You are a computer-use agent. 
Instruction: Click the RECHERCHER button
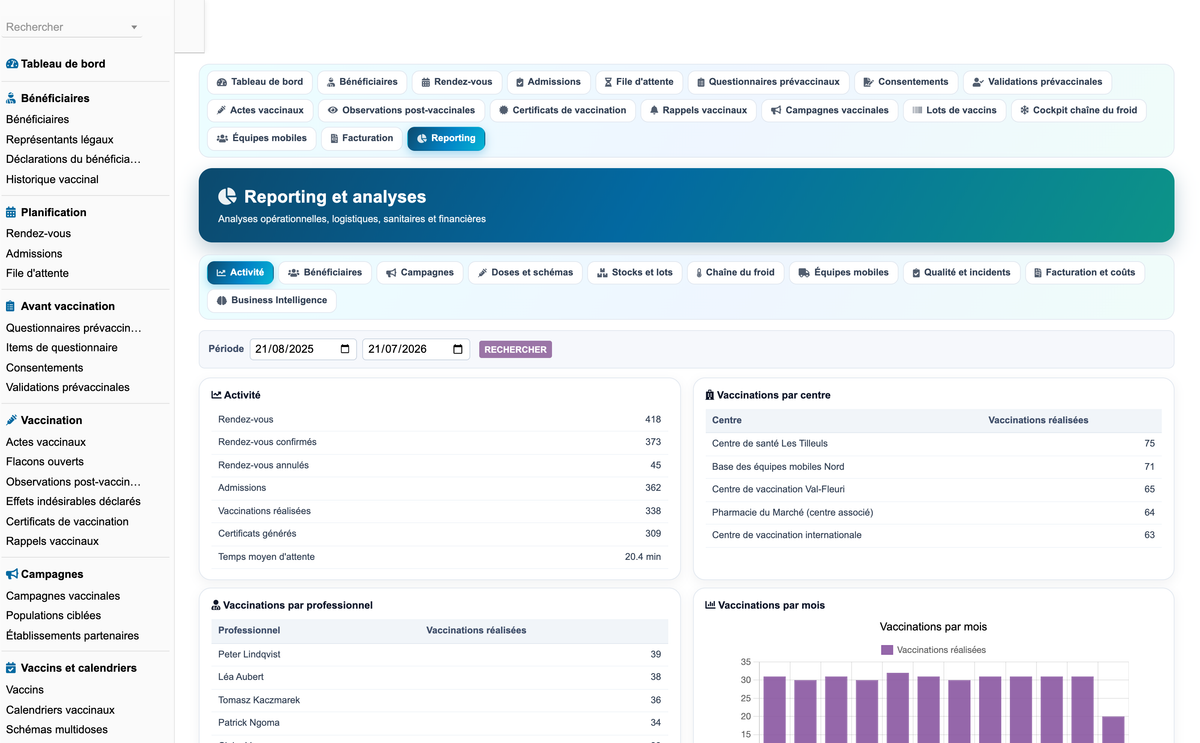pos(515,349)
